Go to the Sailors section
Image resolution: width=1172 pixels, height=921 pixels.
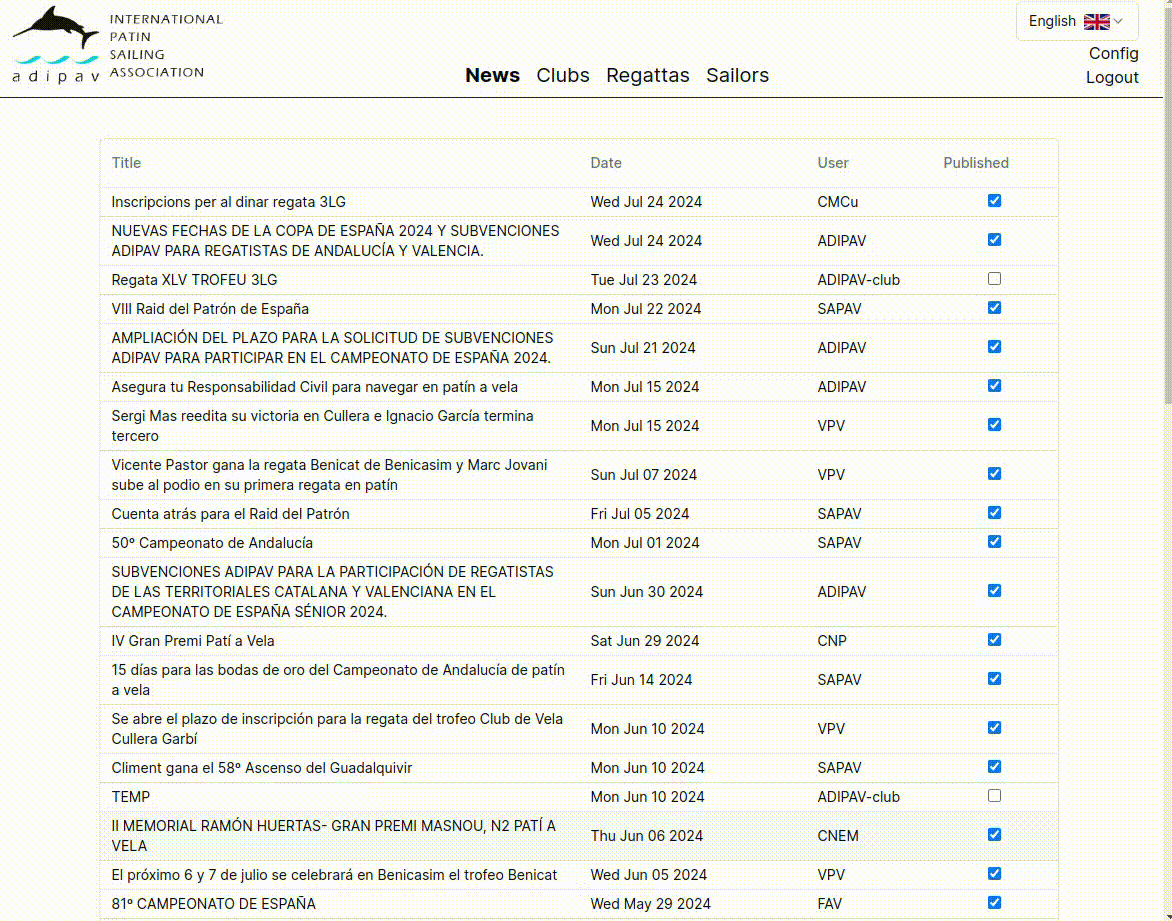(737, 75)
